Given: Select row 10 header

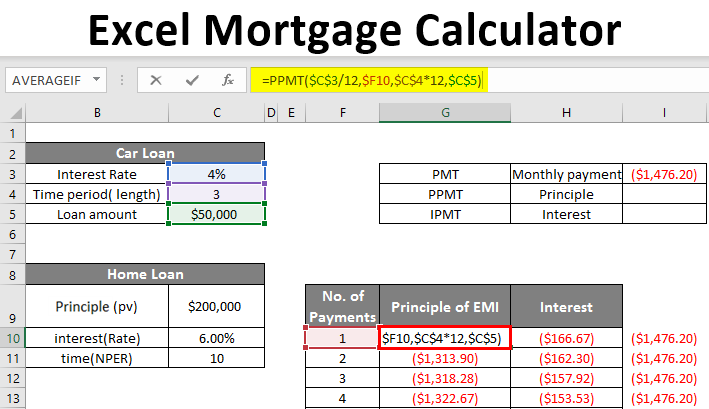Looking at the screenshot, I should tap(13, 338).
